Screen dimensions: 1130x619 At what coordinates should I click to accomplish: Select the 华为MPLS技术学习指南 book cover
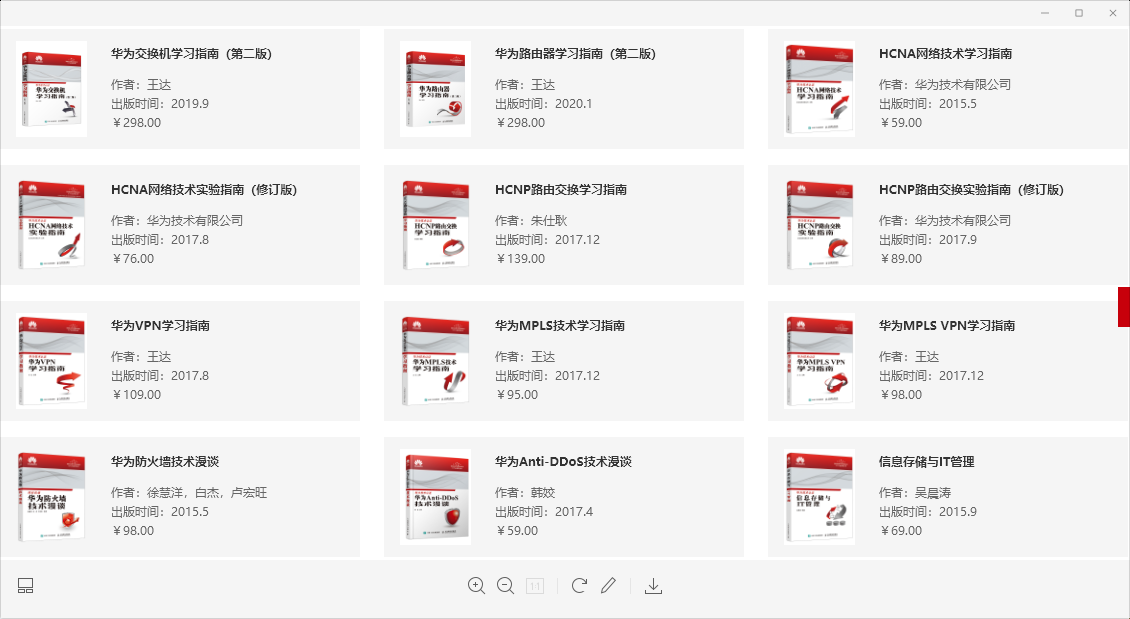click(435, 361)
